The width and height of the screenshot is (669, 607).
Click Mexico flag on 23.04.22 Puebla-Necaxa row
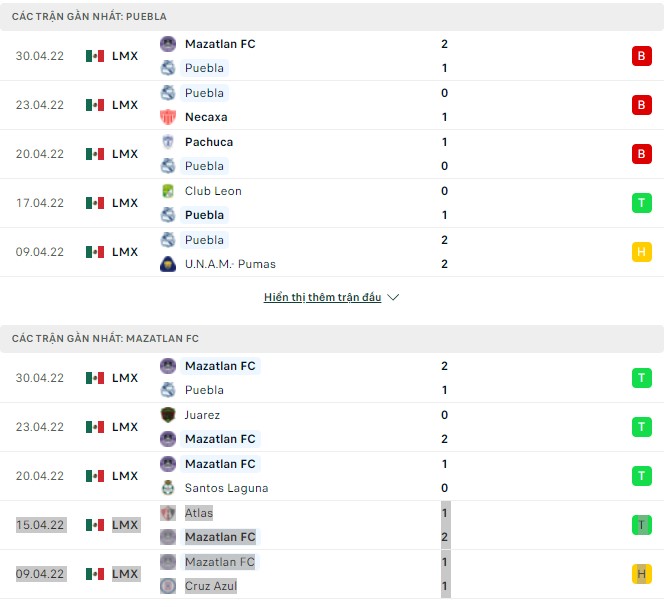pyautogui.click(x=95, y=105)
